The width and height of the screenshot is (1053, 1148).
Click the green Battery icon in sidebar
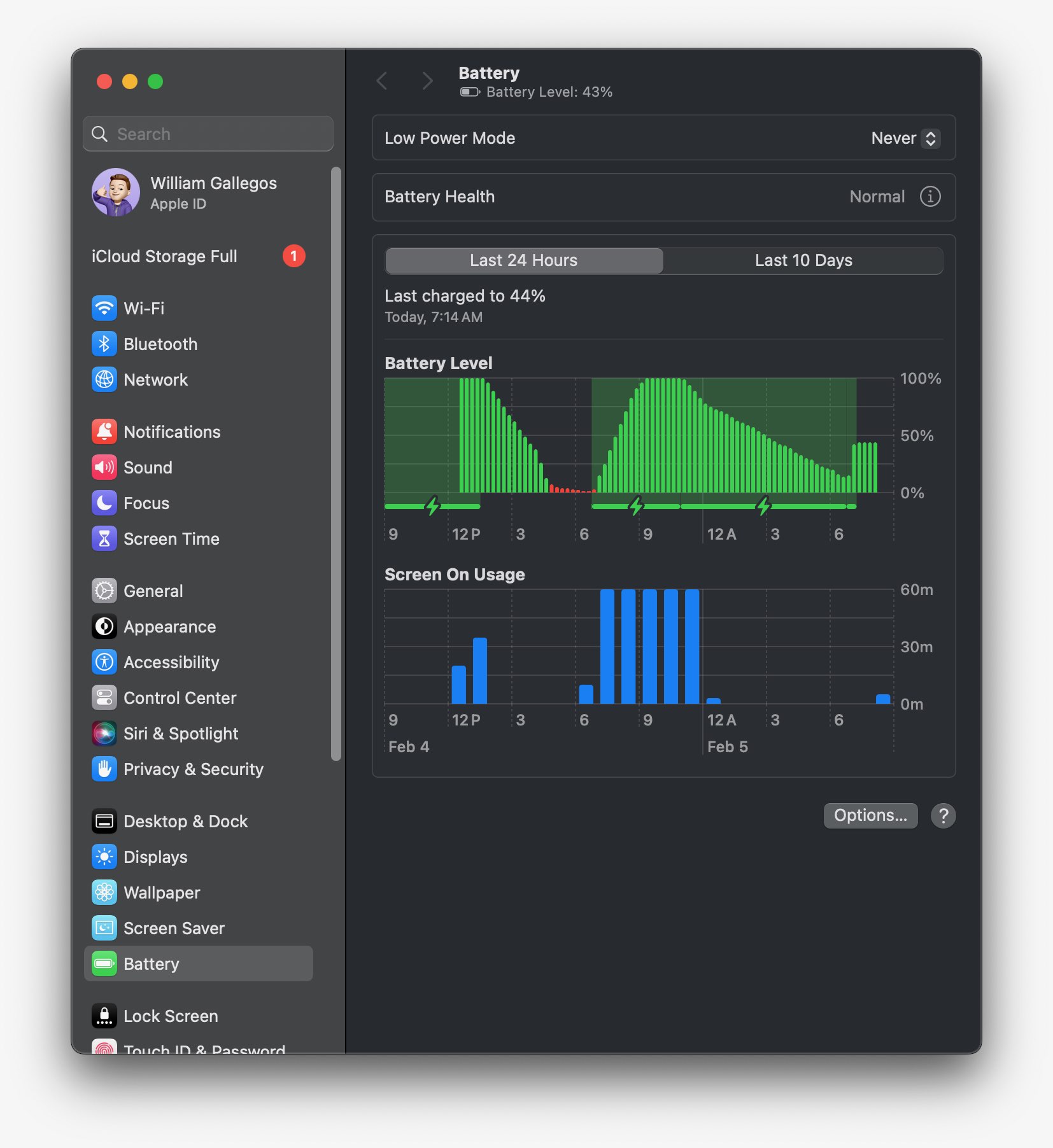[104, 964]
